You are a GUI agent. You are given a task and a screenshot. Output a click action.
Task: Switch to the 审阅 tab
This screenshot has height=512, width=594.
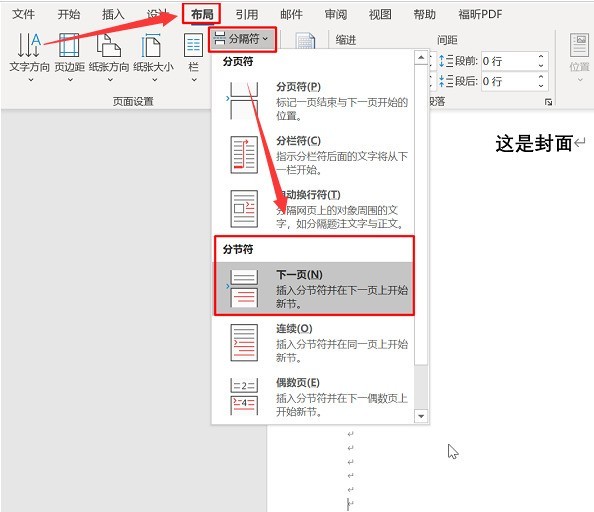coord(336,14)
